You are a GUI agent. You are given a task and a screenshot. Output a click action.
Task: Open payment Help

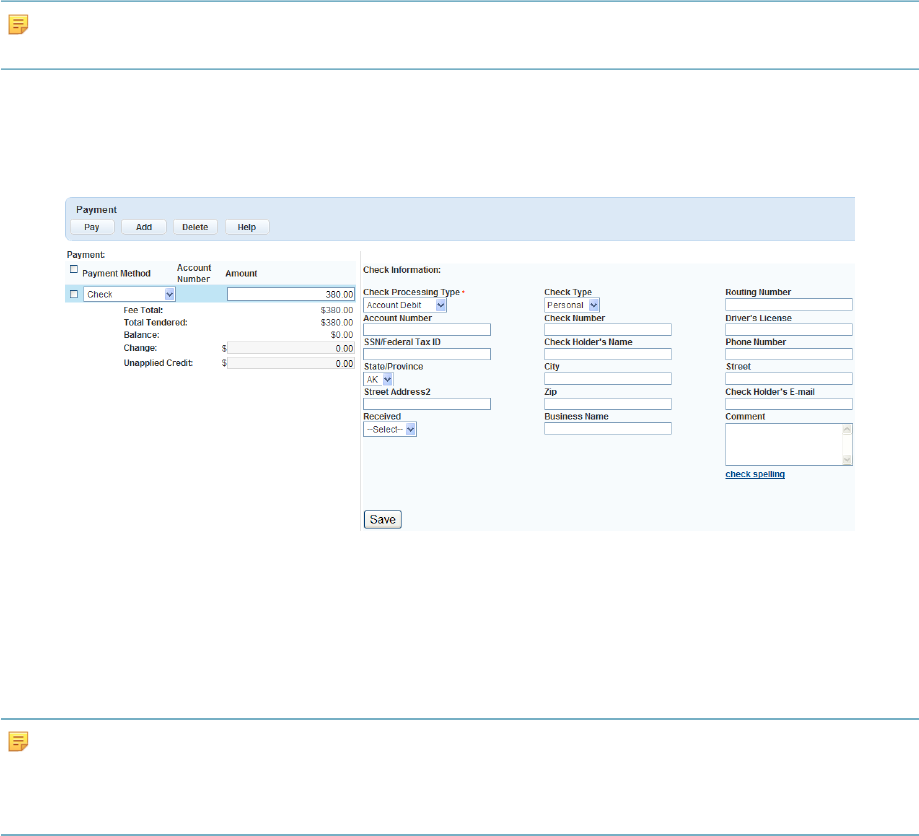pyautogui.click(x=247, y=227)
